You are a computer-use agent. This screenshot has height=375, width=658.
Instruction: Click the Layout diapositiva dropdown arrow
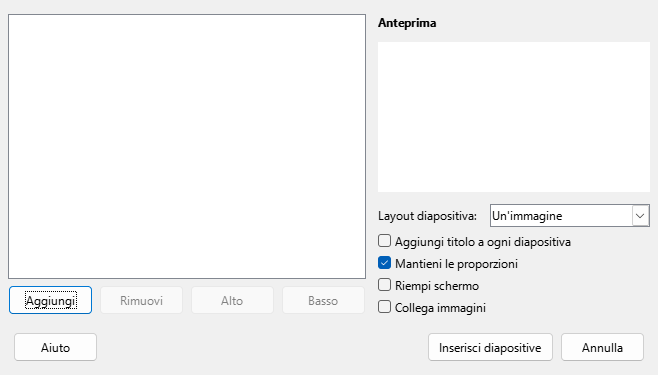[x=640, y=216]
